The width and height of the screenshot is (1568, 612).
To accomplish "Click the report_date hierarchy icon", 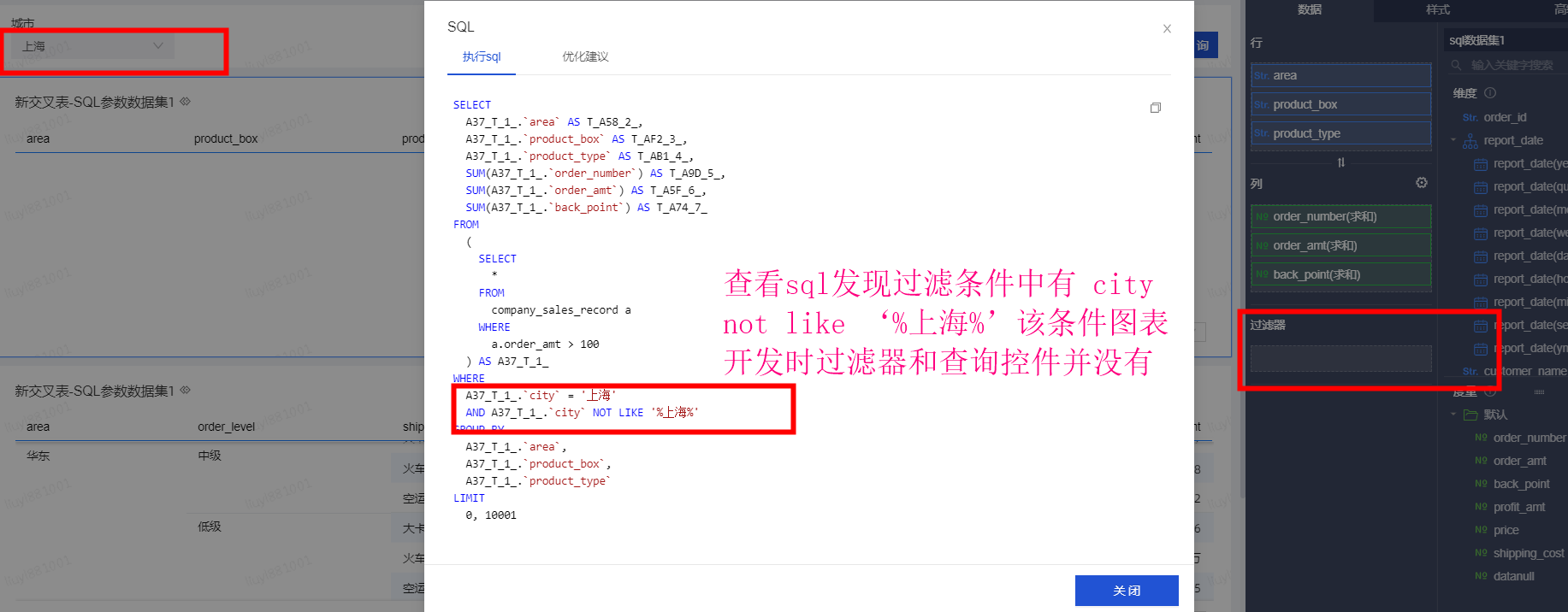I will [x=1470, y=141].
